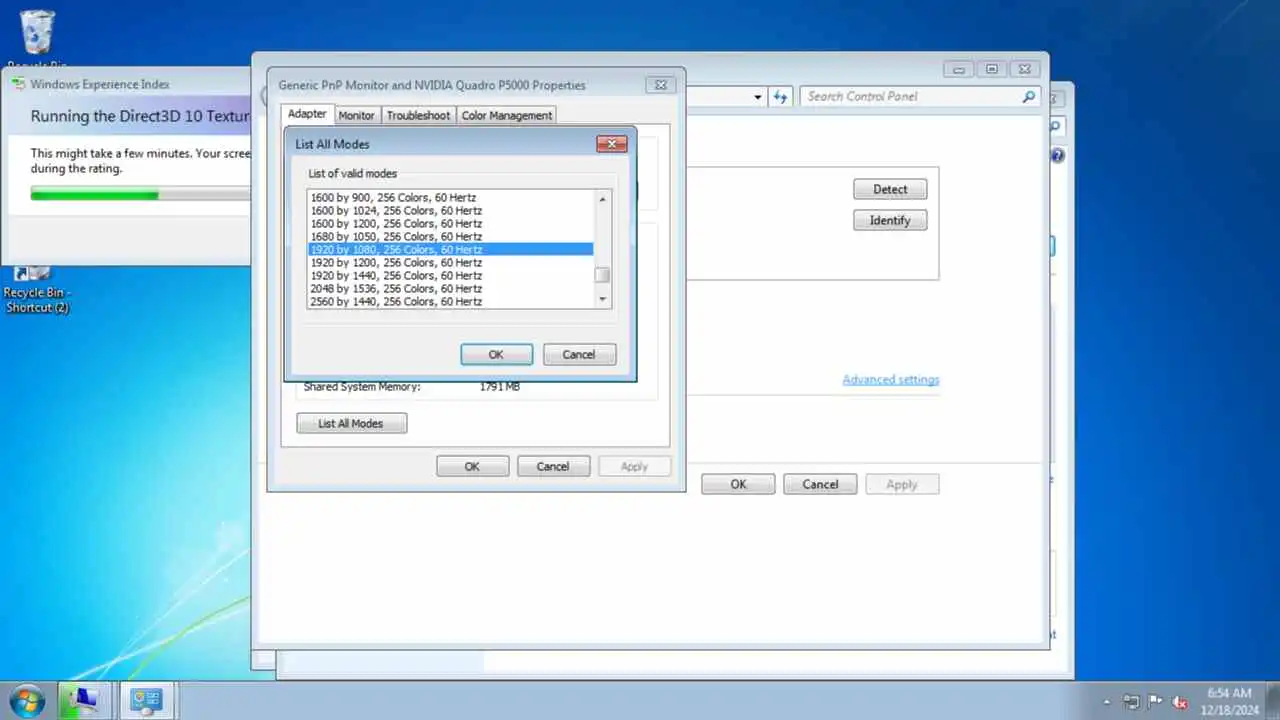Viewport: 1280px width, 720px height.
Task: Click OK in the monitor Properties dialog
Action: click(x=472, y=466)
